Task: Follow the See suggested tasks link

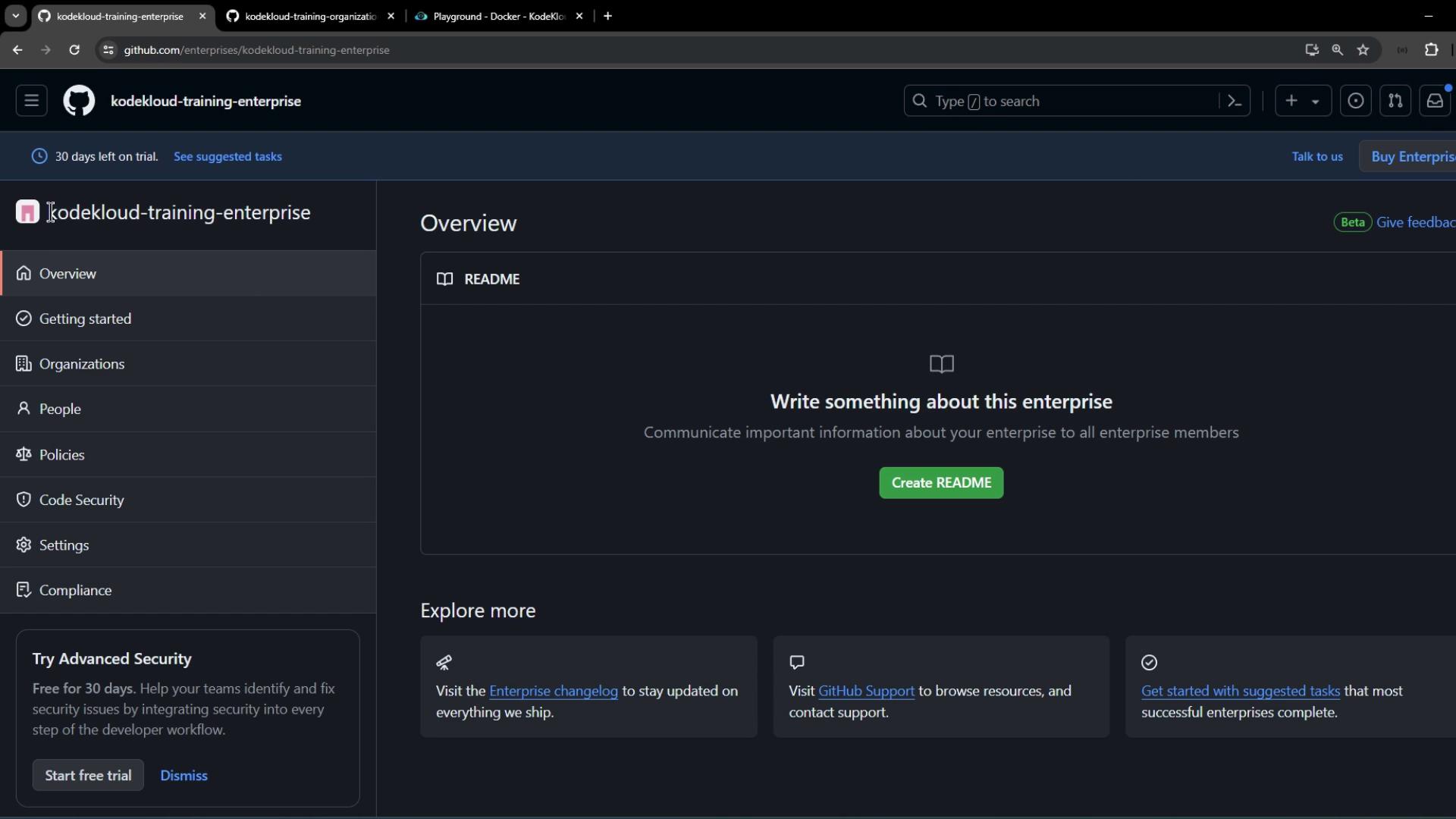Action: click(227, 156)
